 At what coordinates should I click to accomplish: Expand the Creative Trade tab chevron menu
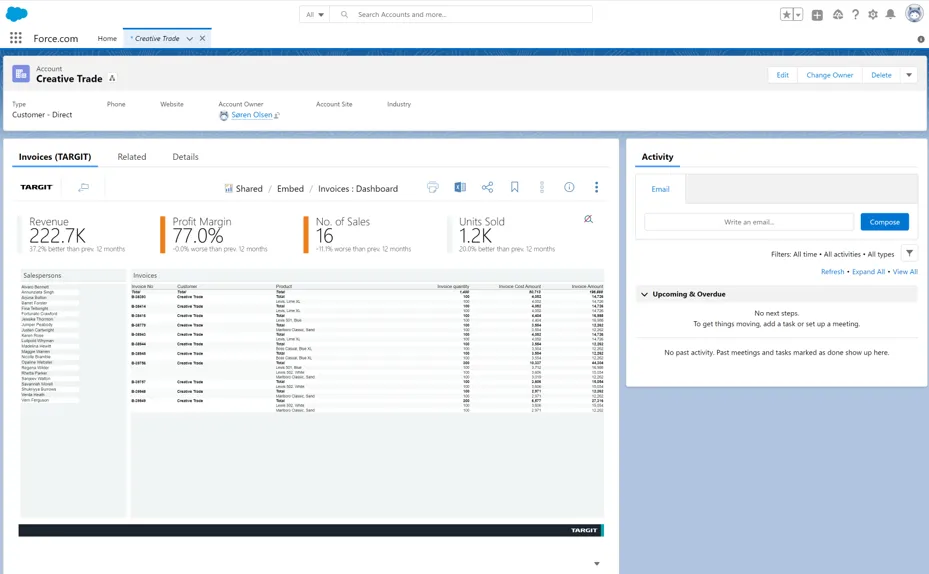pyautogui.click(x=190, y=39)
